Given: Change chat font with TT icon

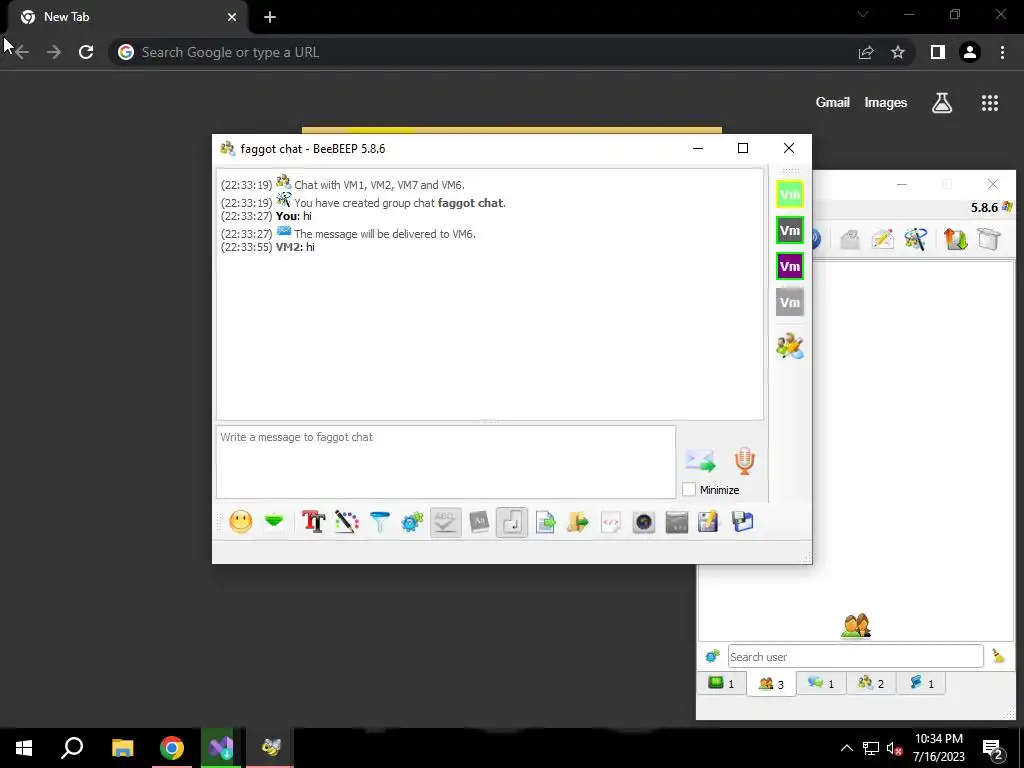Looking at the screenshot, I should tap(313, 522).
